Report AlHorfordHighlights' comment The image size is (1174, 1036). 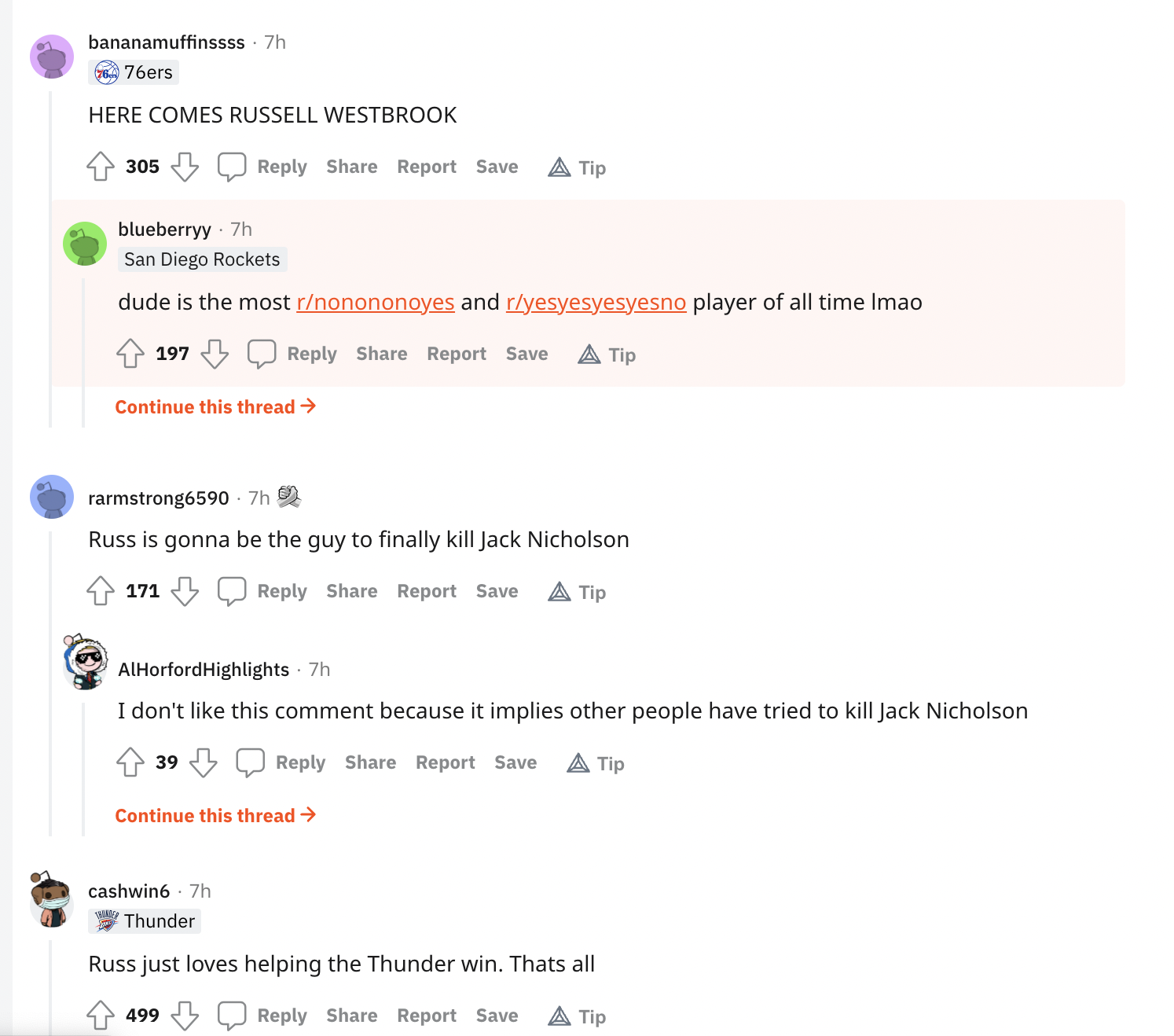click(x=445, y=762)
